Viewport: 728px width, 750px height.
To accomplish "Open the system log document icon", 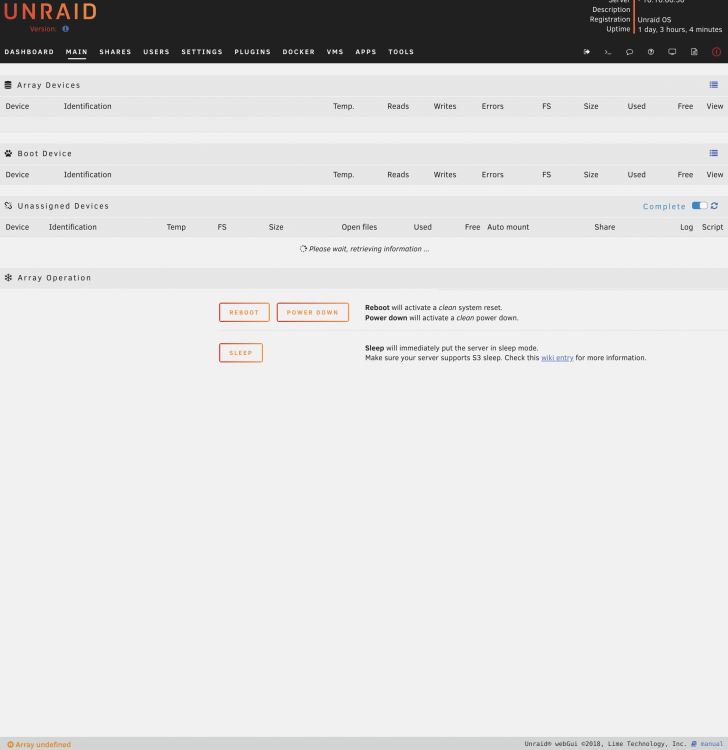I will (x=694, y=52).
